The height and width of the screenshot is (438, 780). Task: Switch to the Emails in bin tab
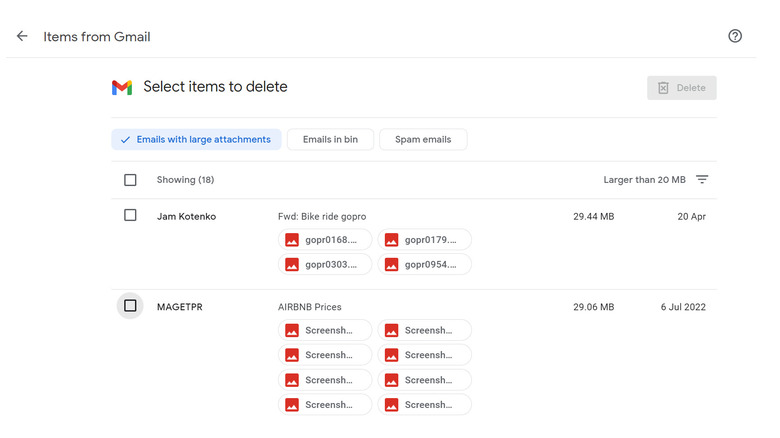coord(330,140)
